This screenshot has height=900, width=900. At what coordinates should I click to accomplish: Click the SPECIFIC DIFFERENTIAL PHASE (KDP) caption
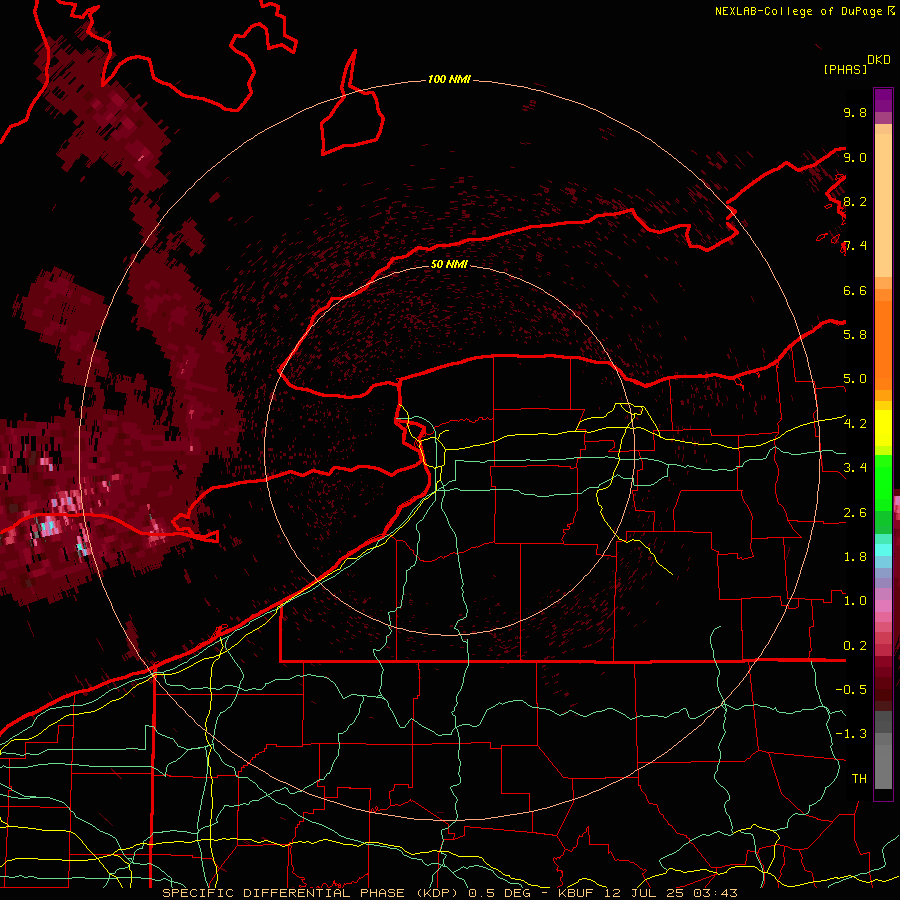312,893
